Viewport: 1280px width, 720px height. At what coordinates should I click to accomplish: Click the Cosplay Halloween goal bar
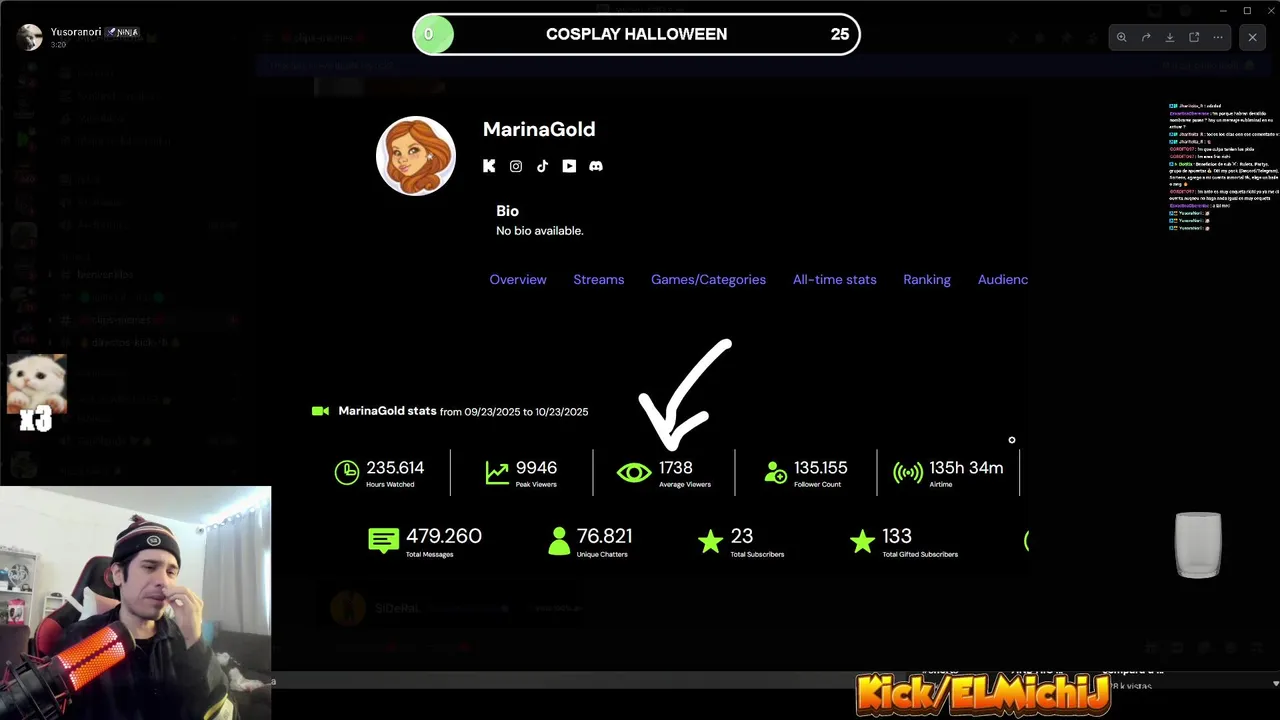click(636, 34)
